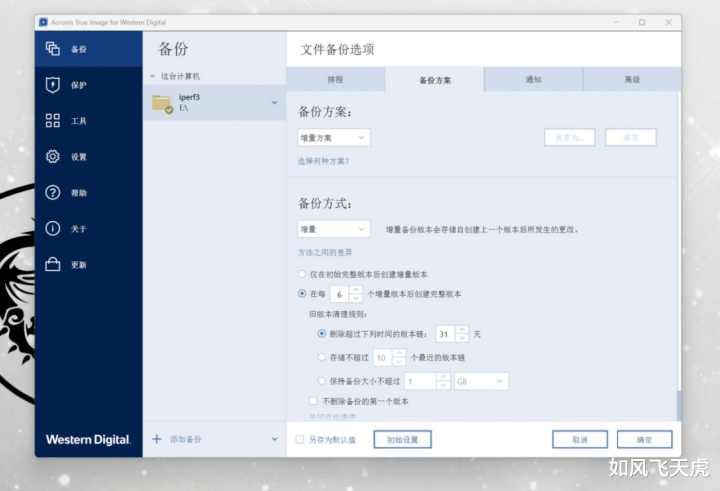Expand the iperf3 backup chevron

tap(275, 102)
